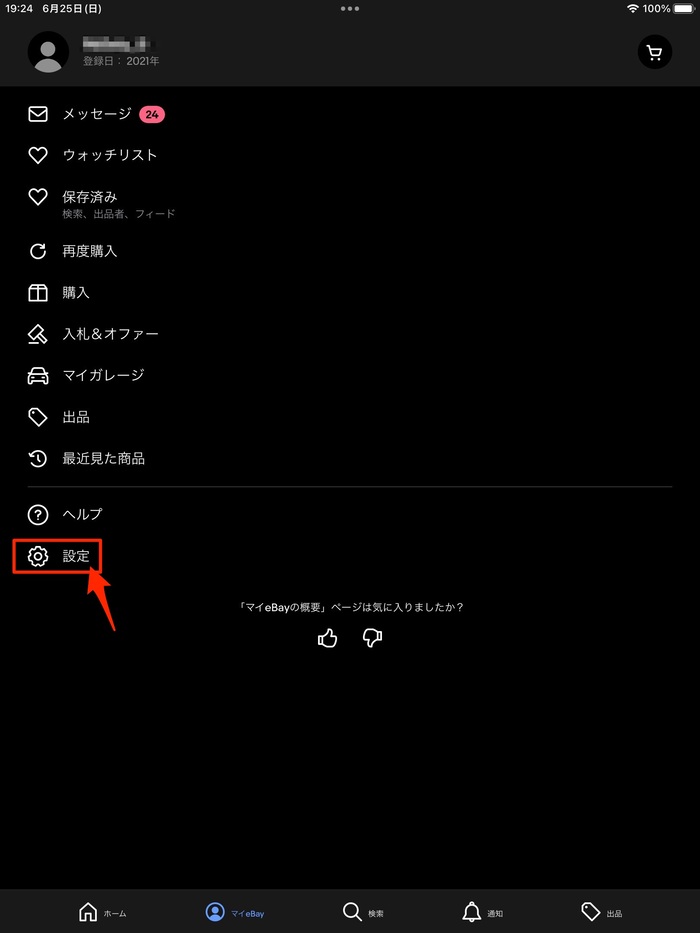The image size is (700, 933).
Task: Switch to the 通知 notifications tab
Action: (x=483, y=912)
